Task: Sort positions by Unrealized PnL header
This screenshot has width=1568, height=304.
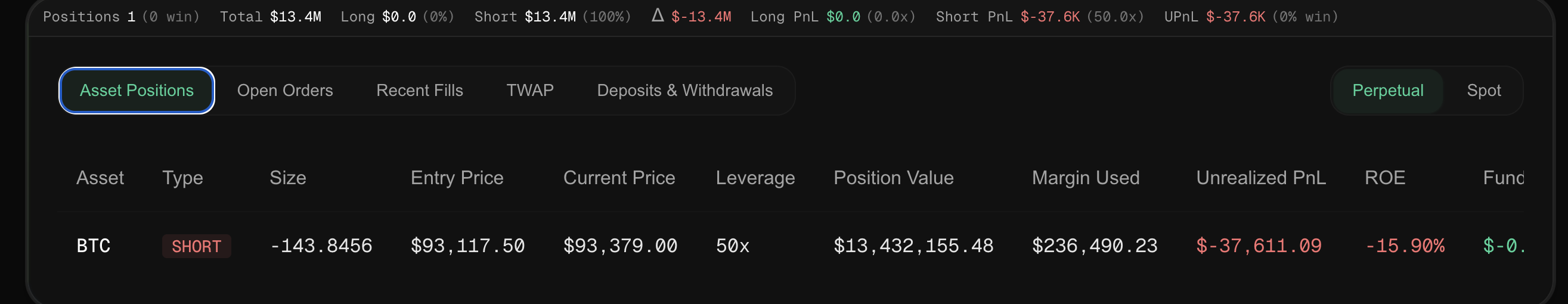Action: click(1260, 178)
